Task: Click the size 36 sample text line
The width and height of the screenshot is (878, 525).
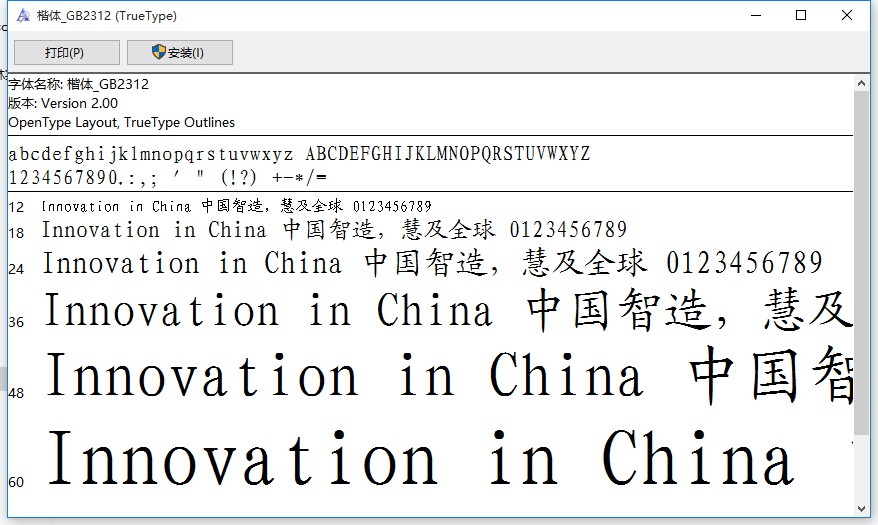Action: tap(448, 309)
